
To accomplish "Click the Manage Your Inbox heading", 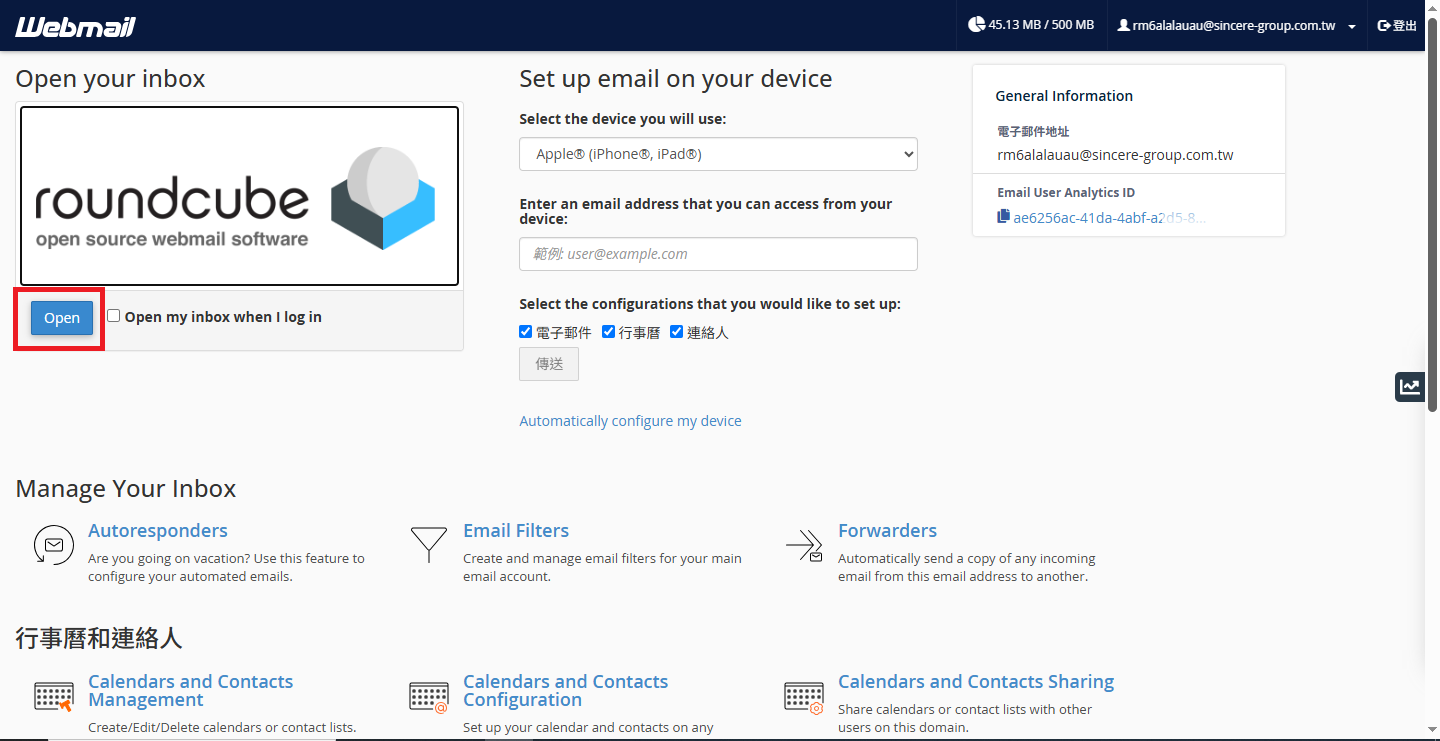I will [126, 489].
